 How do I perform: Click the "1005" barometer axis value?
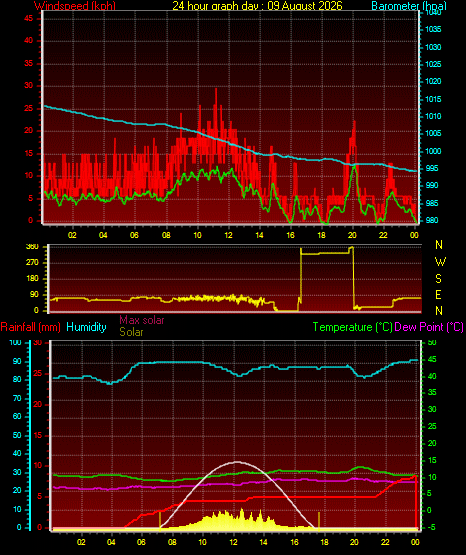tap(433, 133)
